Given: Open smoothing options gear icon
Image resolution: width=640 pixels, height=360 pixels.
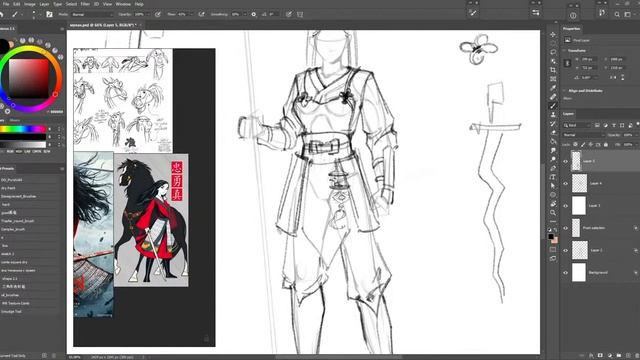Looking at the screenshot, I should (x=253, y=14).
